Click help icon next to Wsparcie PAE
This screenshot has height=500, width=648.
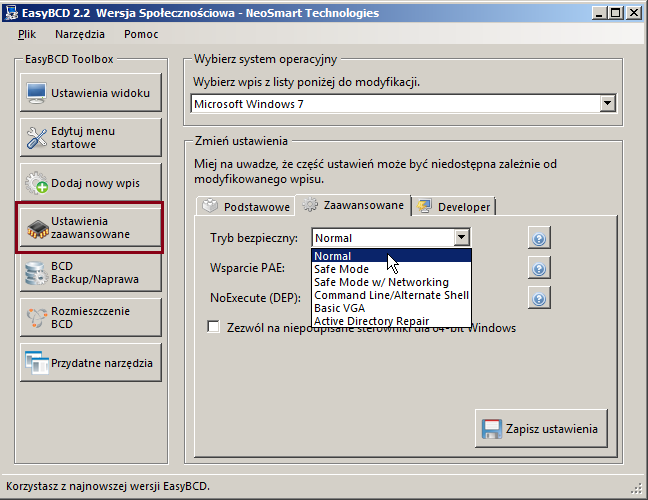(539, 269)
